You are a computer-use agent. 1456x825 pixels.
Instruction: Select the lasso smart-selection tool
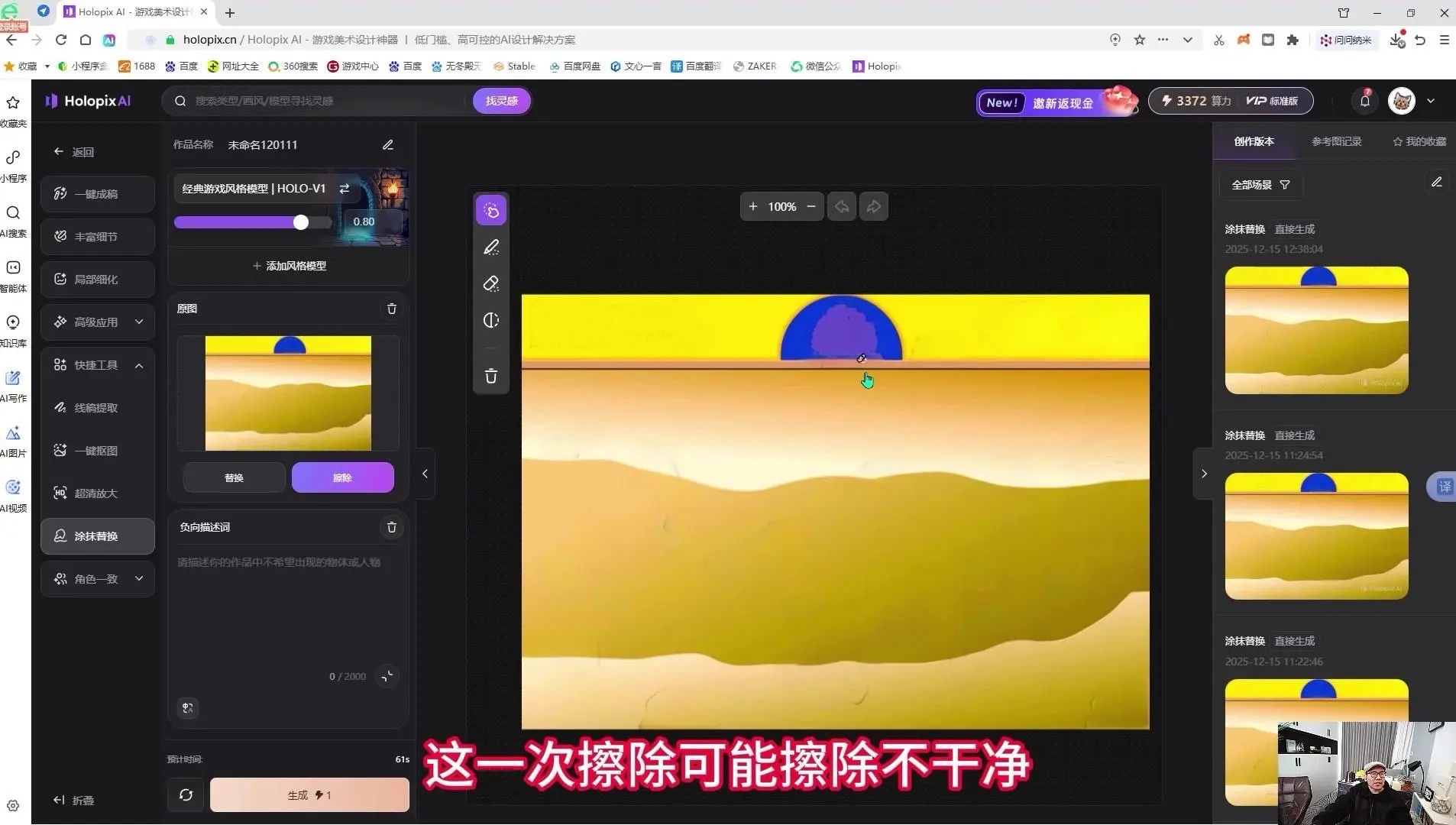point(491,211)
